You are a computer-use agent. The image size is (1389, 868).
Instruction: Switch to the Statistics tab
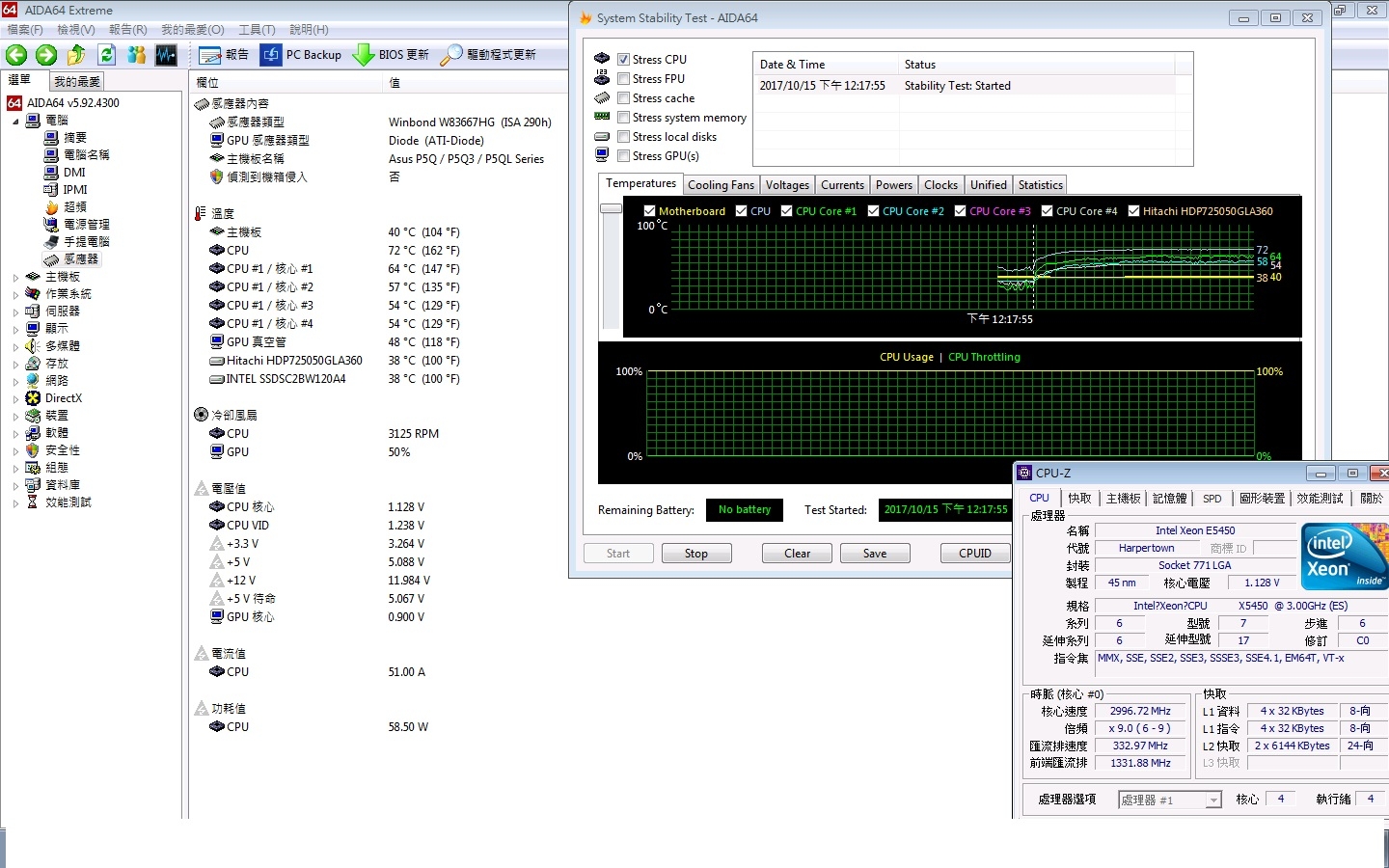pyautogui.click(x=1040, y=185)
